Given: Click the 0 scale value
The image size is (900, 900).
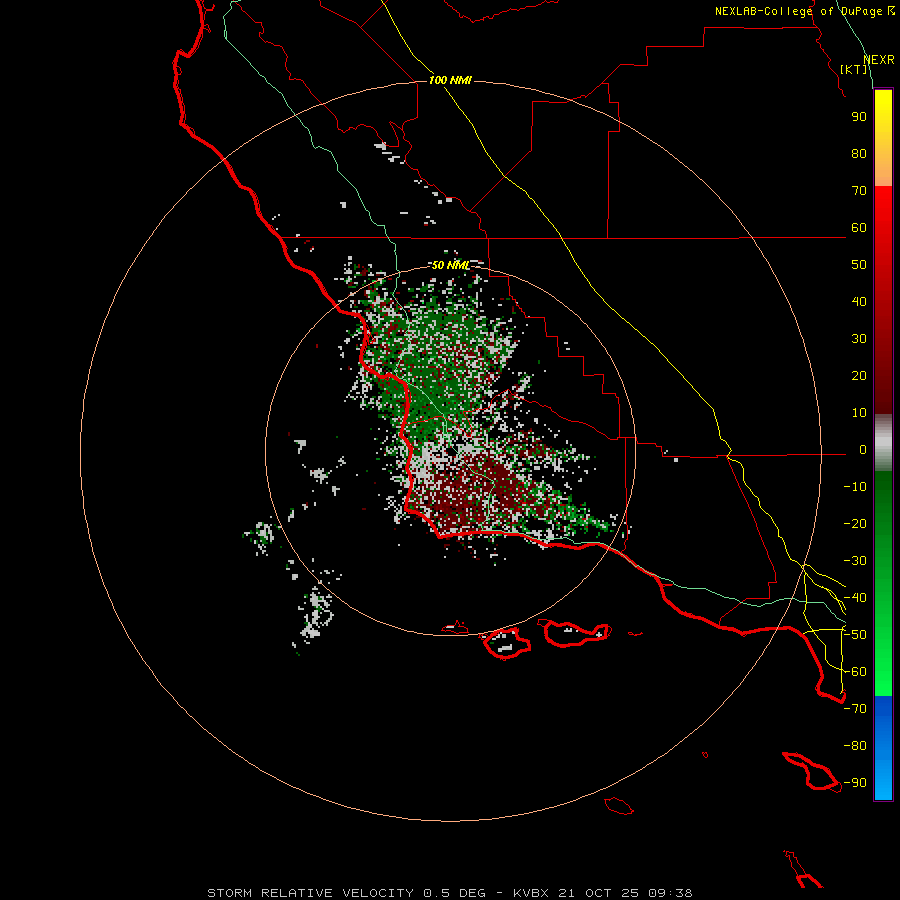Looking at the screenshot, I should (x=863, y=449).
